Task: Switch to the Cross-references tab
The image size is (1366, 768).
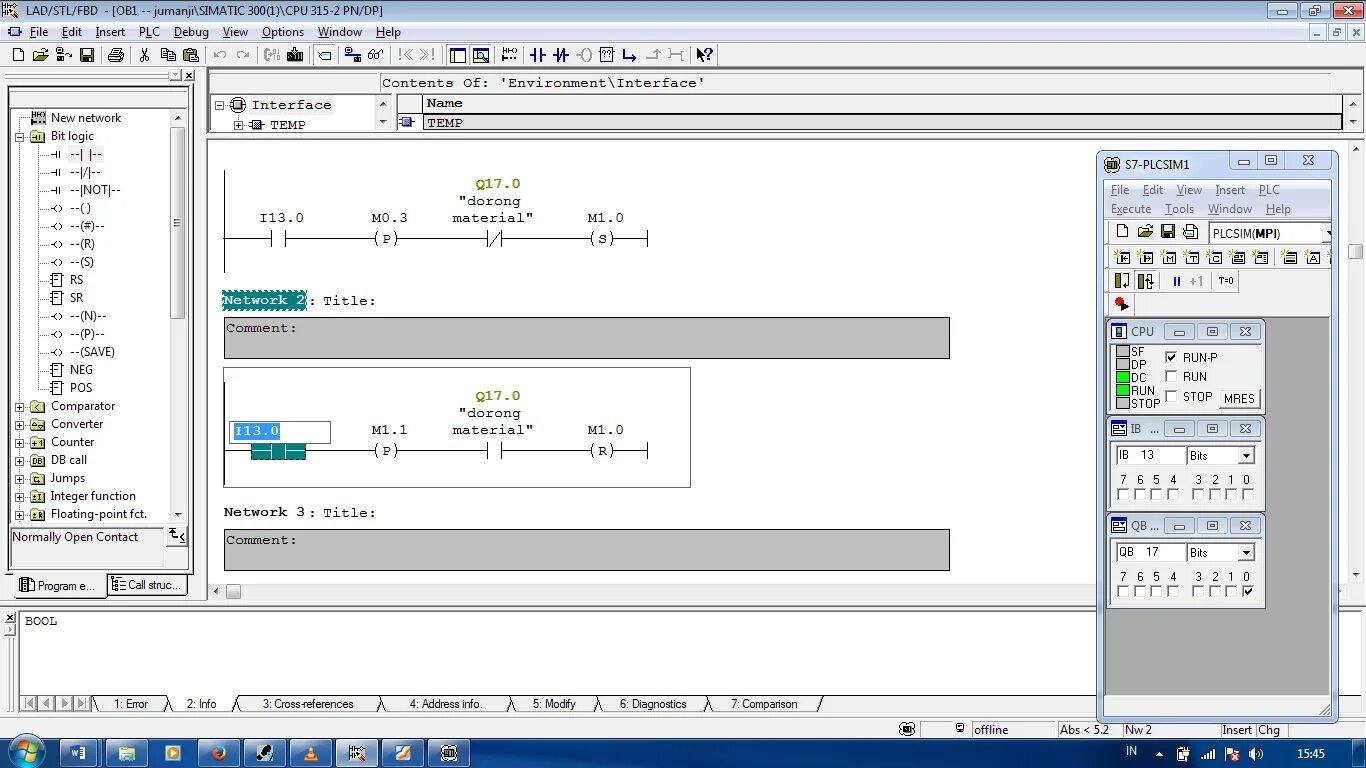Action: coord(308,704)
